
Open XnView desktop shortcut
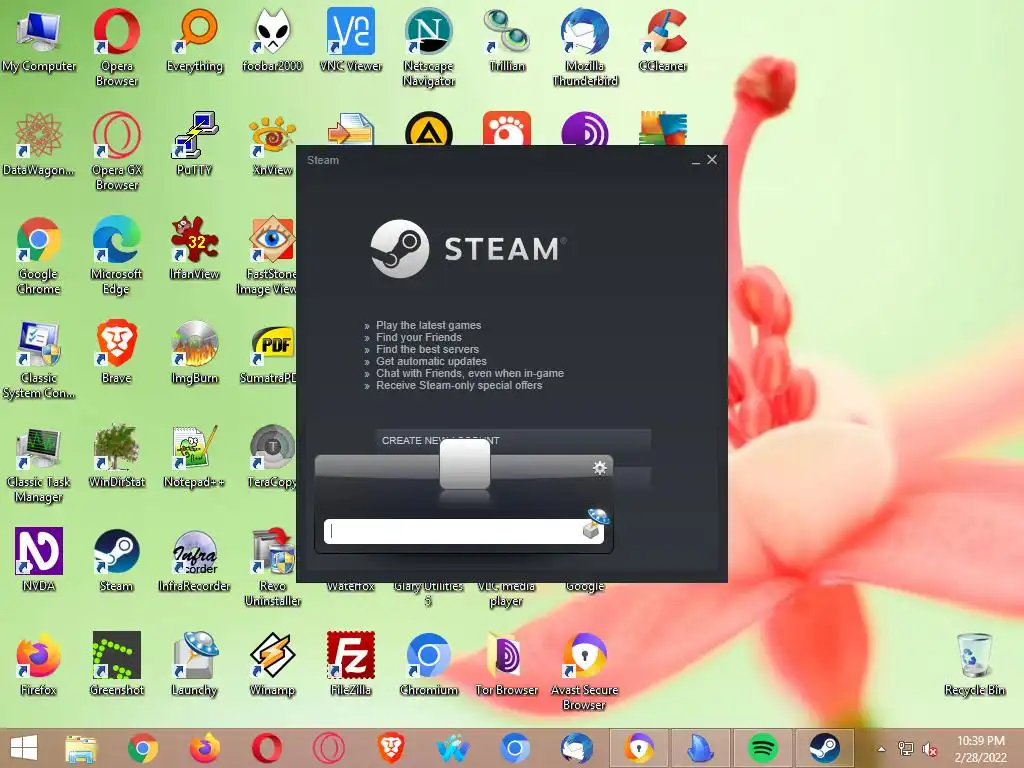point(272,144)
